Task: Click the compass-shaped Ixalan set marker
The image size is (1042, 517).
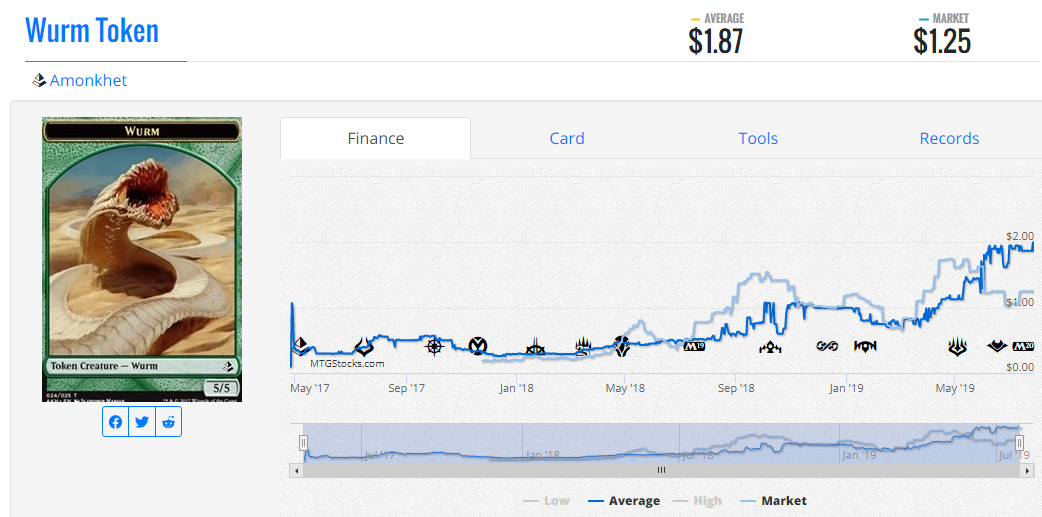Action: coord(434,347)
